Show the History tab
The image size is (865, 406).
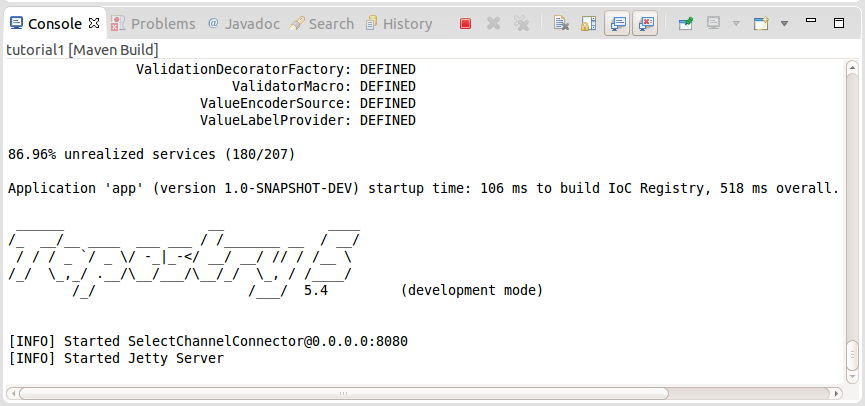[x=398, y=23]
